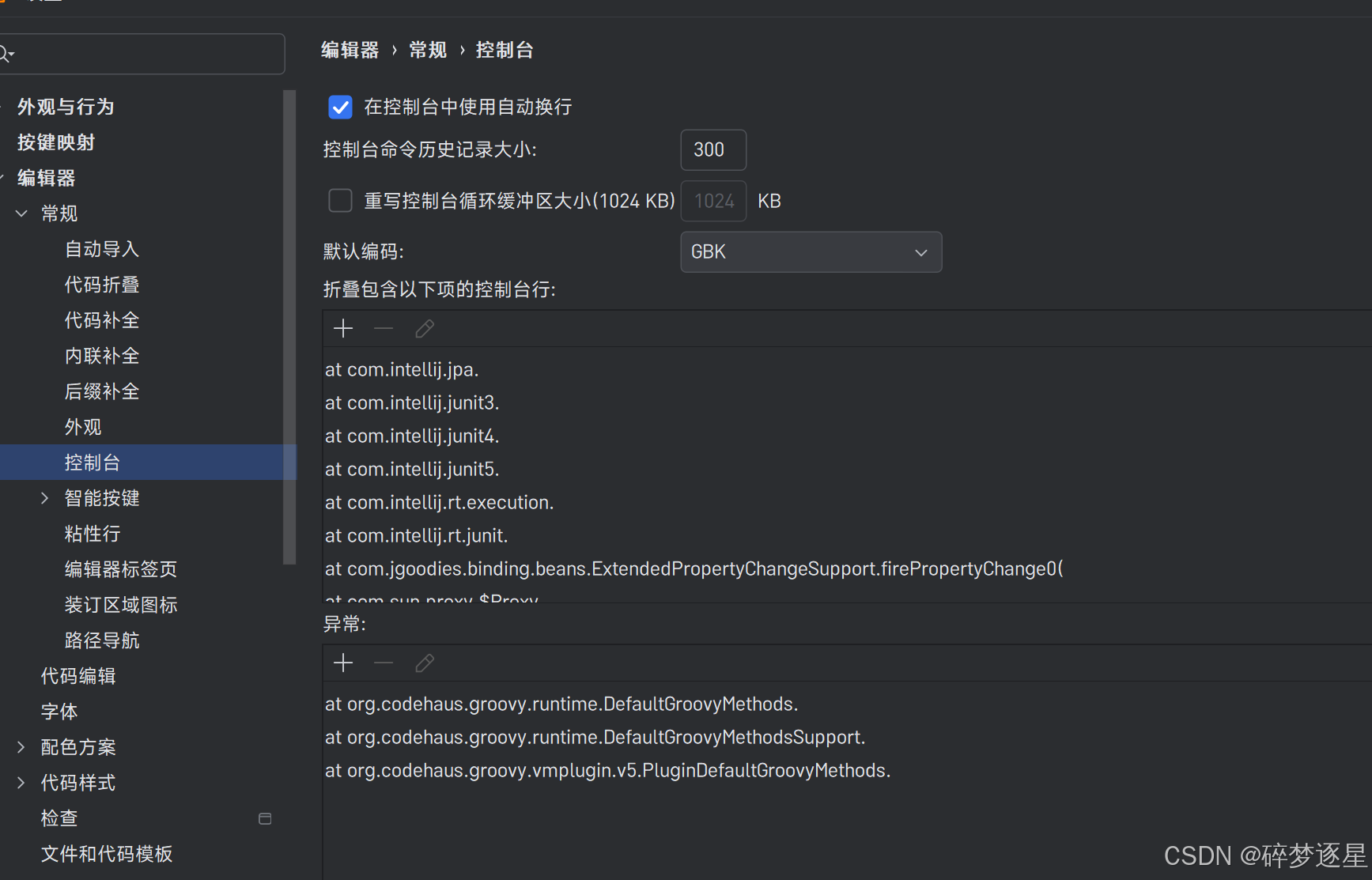Screen dimensions: 1372x880
Task: Remove the selected folding pattern
Action: (384, 327)
